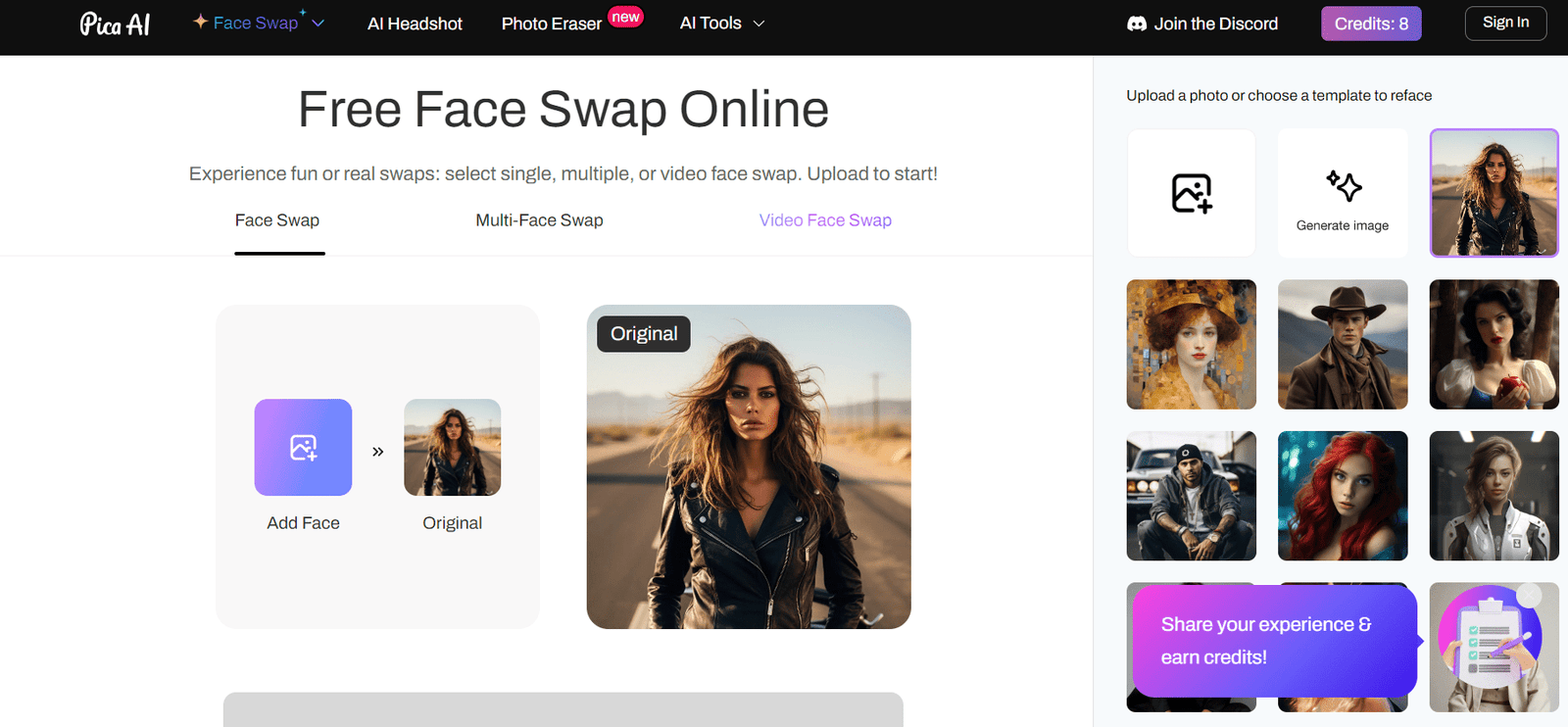Open the AI Headshot page
The width and height of the screenshot is (1568, 727).
pyautogui.click(x=415, y=24)
